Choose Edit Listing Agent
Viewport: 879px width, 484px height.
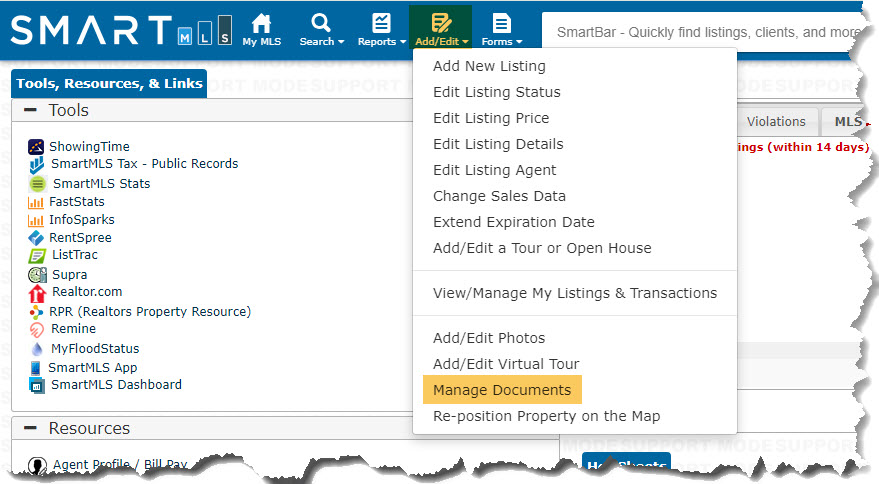coord(495,170)
